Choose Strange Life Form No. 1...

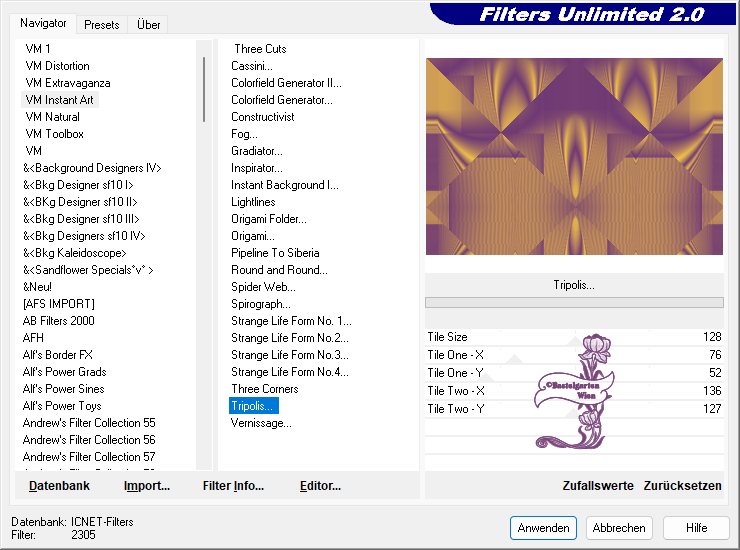291,321
